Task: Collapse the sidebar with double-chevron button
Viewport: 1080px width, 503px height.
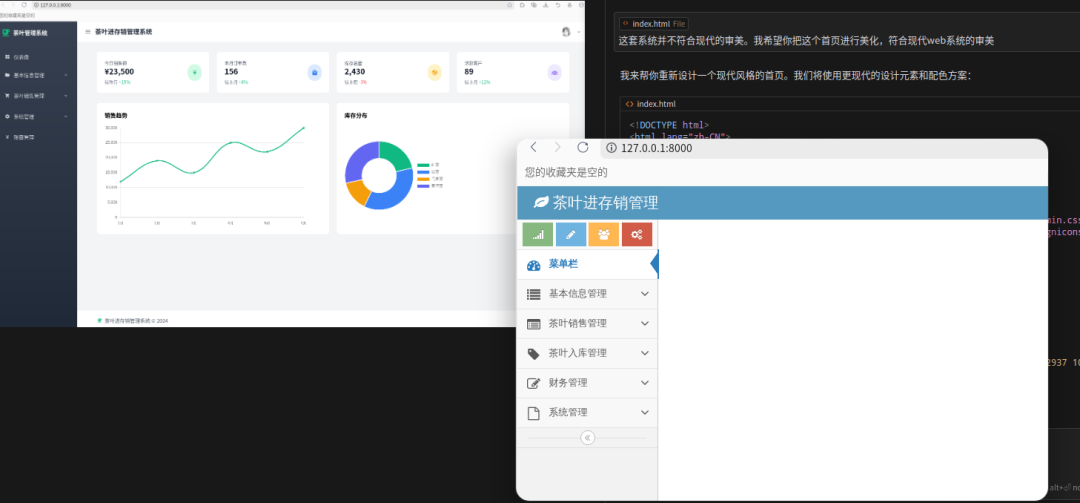Action: click(588, 438)
